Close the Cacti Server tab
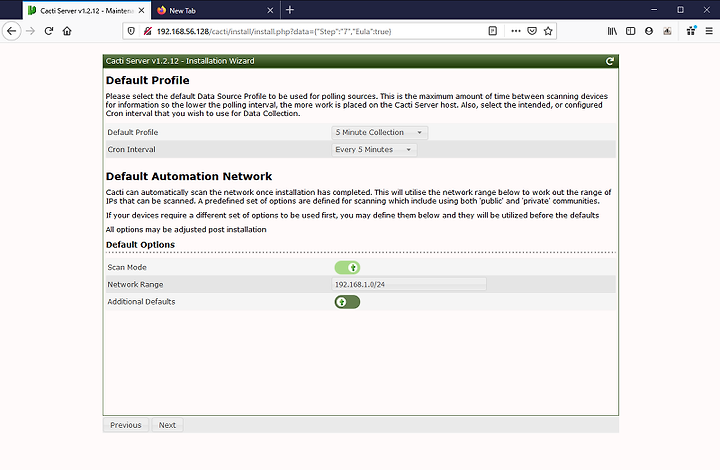 click(141, 10)
